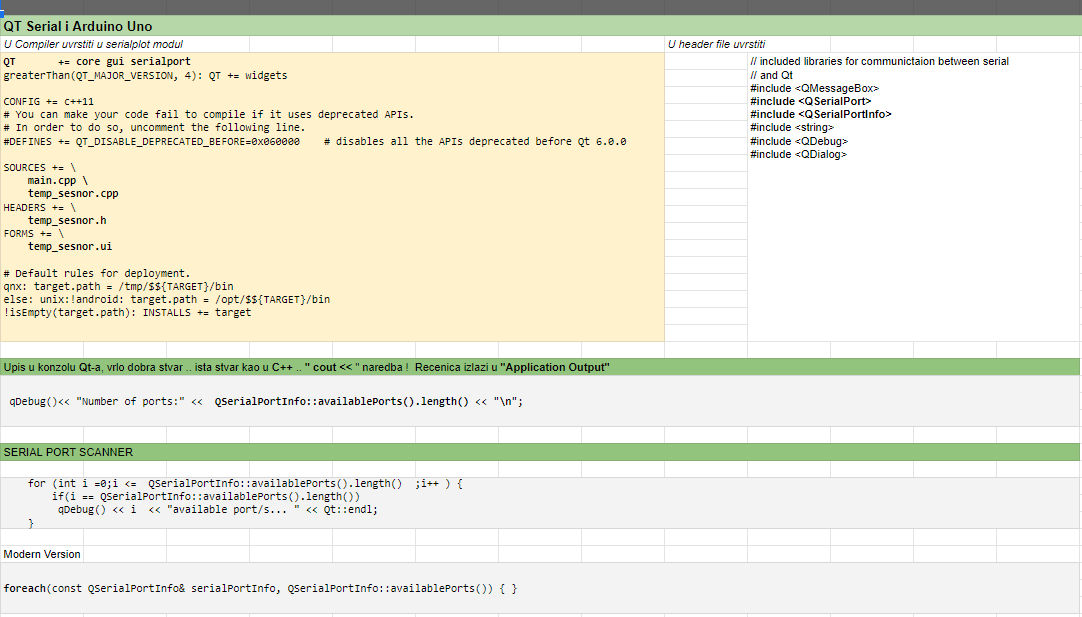1082x617 pixels.
Task: Select the 'for (int i =0' loop code cell
Action: click(x=540, y=503)
